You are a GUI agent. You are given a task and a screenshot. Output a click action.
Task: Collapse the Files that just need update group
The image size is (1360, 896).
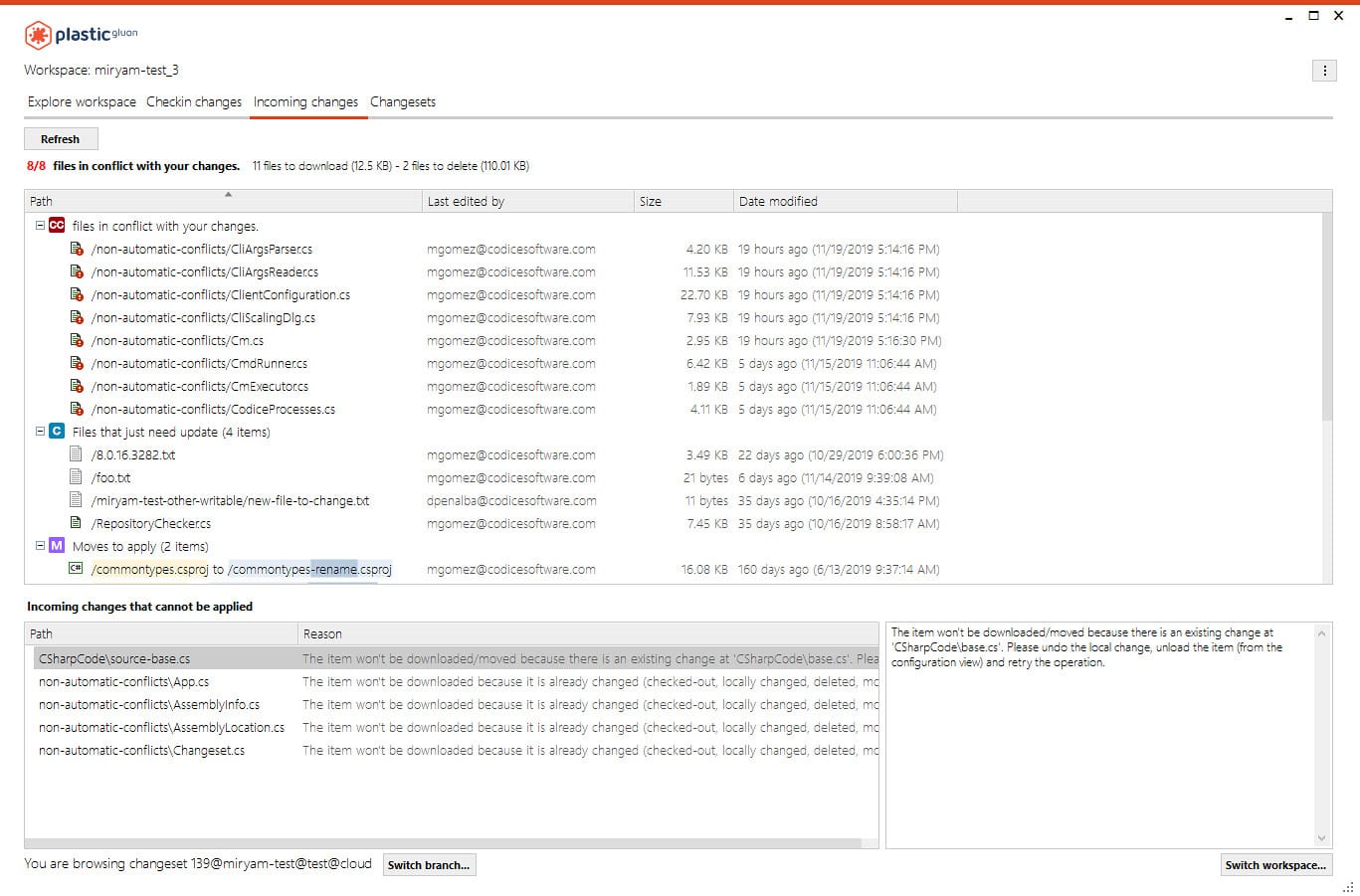coord(38,431)
